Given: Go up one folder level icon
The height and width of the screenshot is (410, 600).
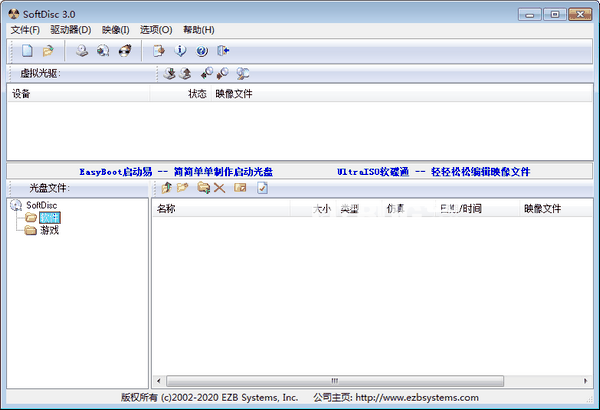Looking at the screenshot, I should (x=166, y=188).
